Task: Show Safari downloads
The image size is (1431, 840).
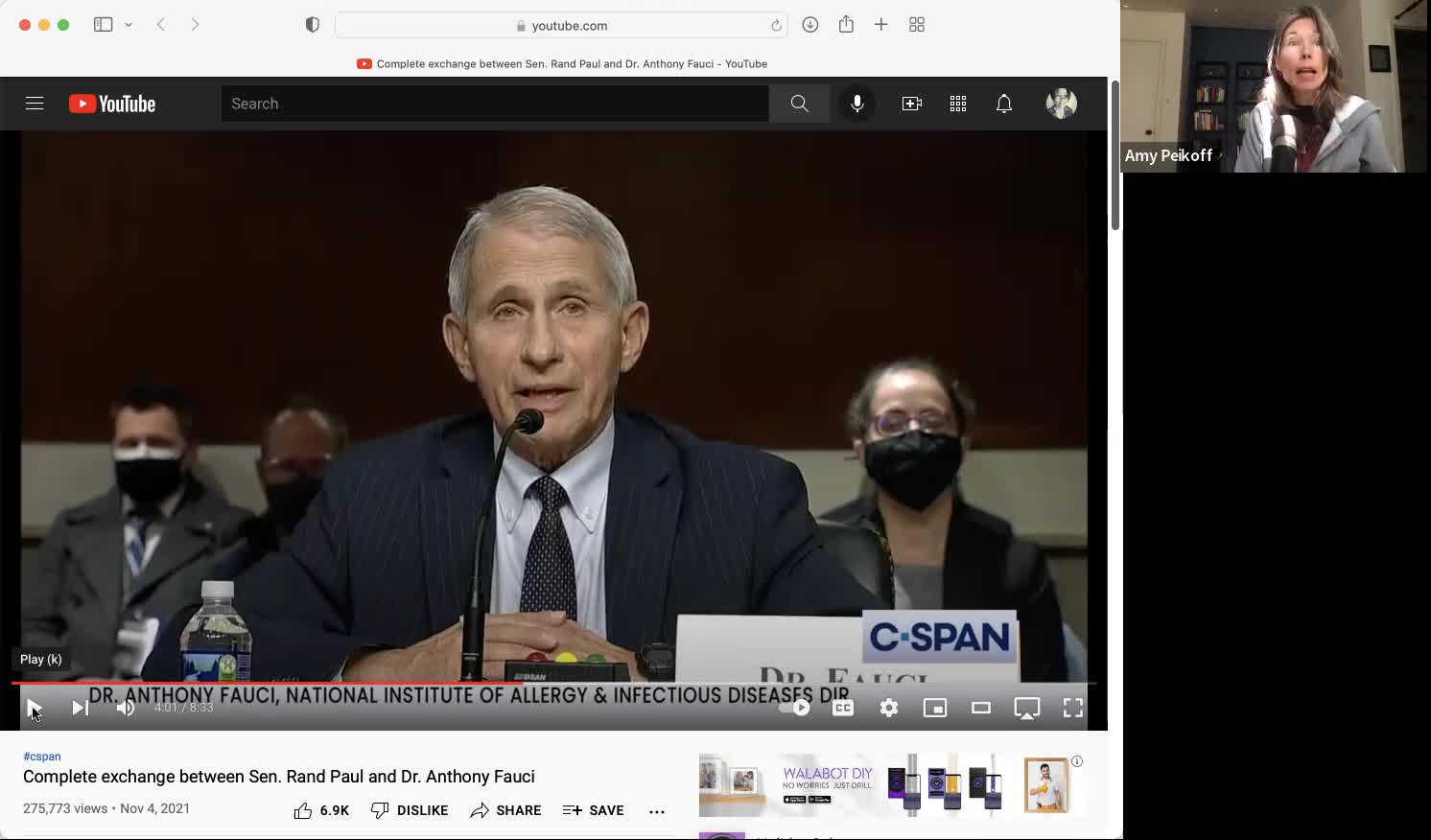Action: (x=810, y=25)
